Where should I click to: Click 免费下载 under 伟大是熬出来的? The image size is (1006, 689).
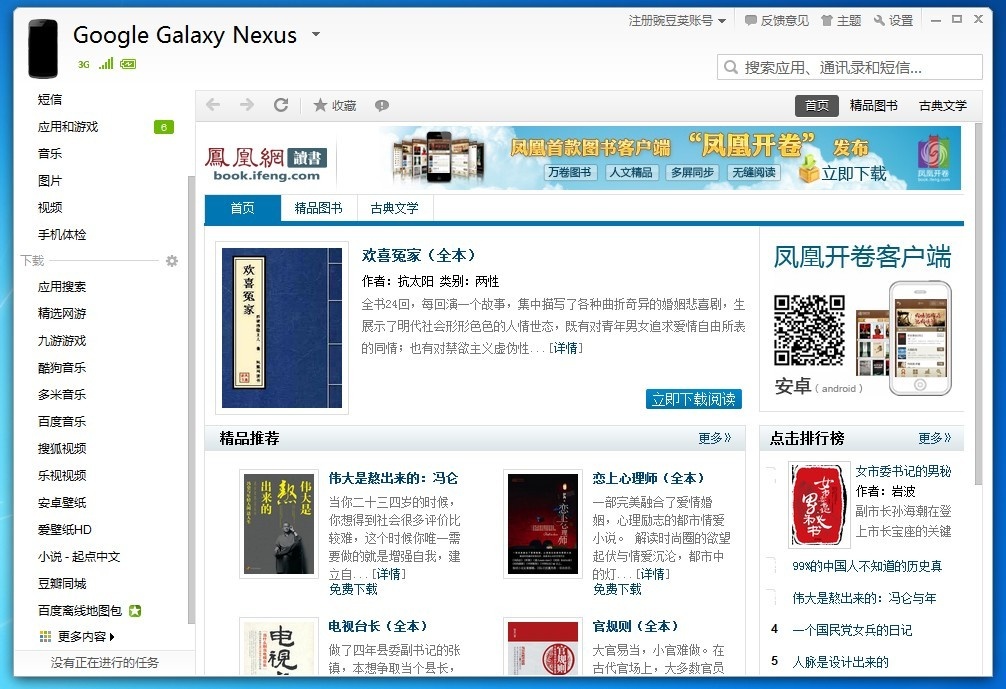pyautogui.click(x=353, y=589)
